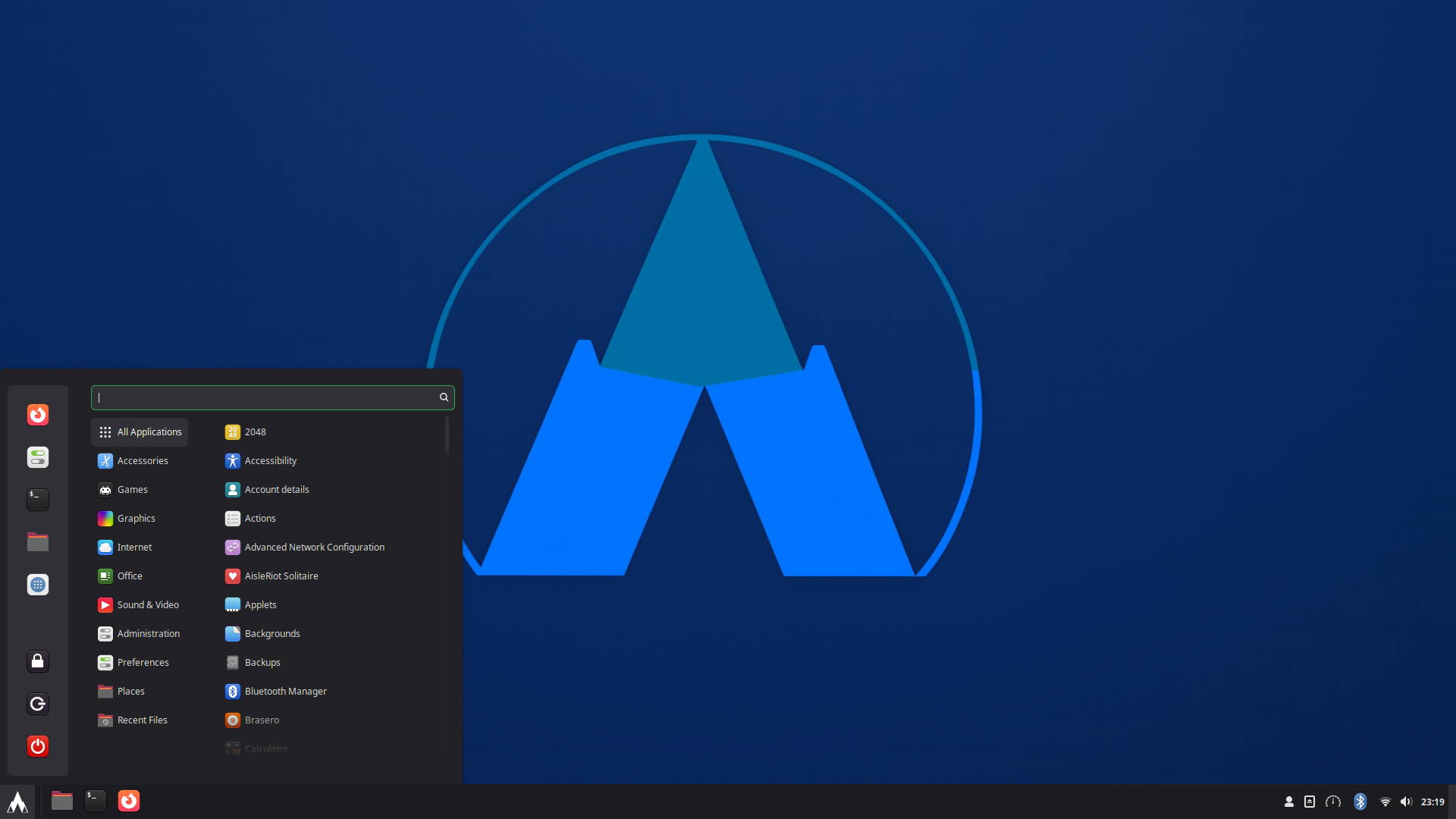Open the file manager folder icon in sidebar
This screenshot has width=1456, height=819.
tap(37, 542)
